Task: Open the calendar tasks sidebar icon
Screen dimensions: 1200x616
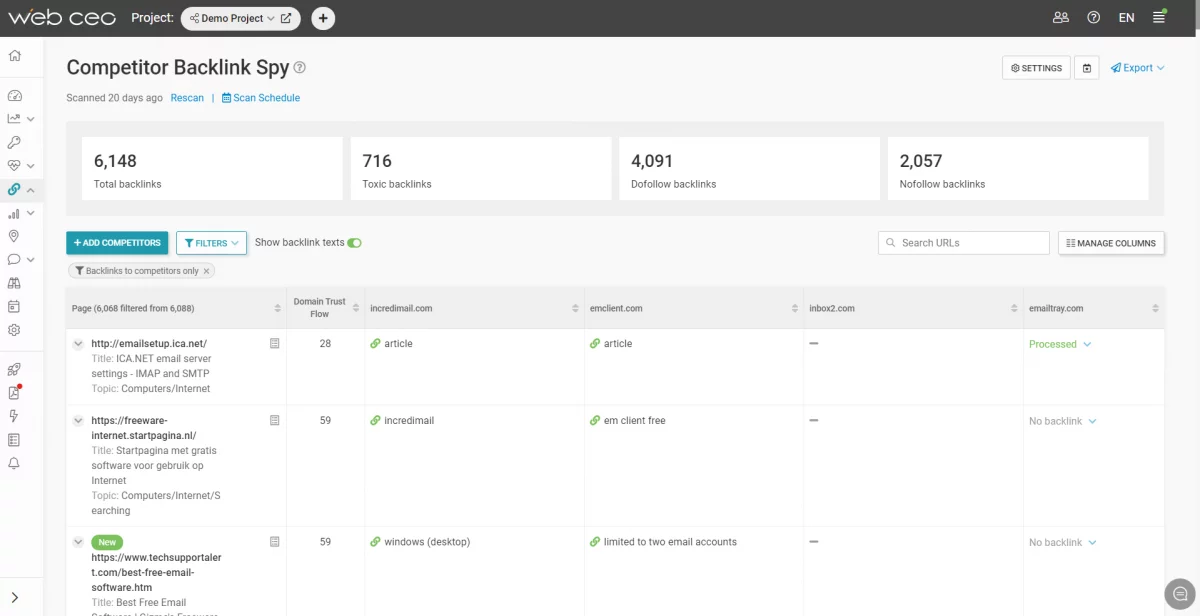Action: pyautogui.click(x=14, y=306)
